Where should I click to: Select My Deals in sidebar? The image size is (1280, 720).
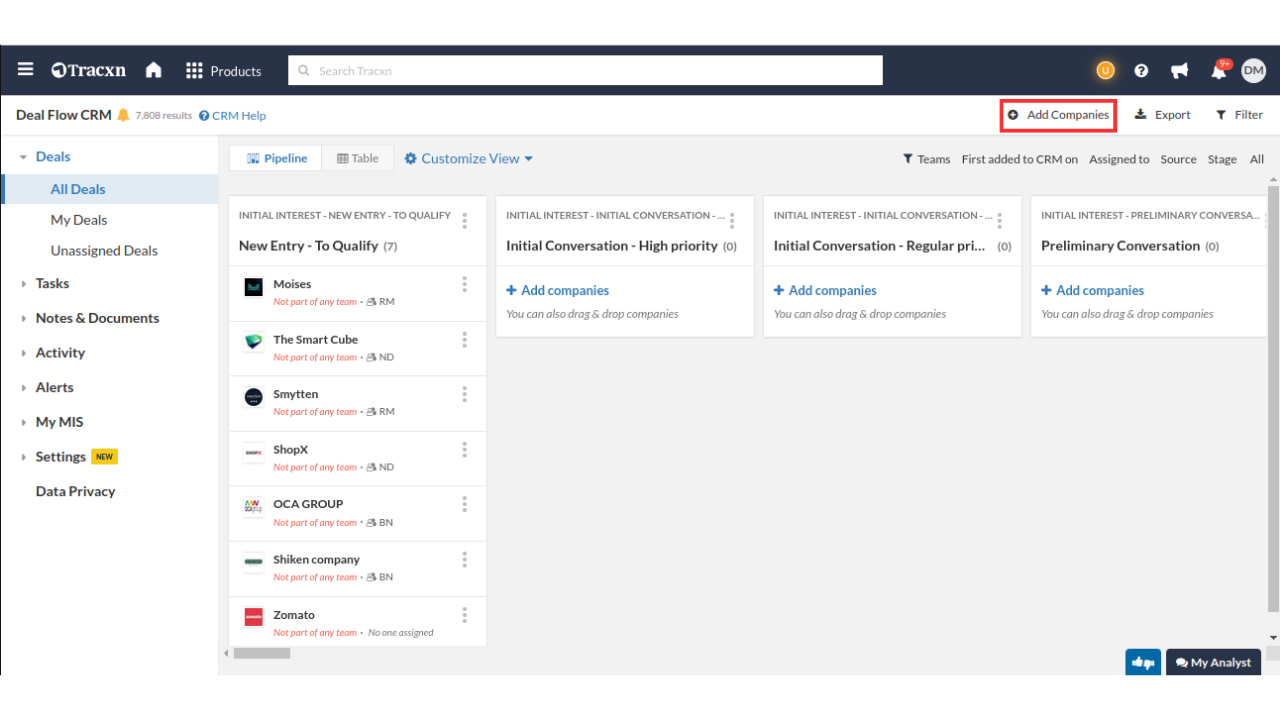coord(79,220)
